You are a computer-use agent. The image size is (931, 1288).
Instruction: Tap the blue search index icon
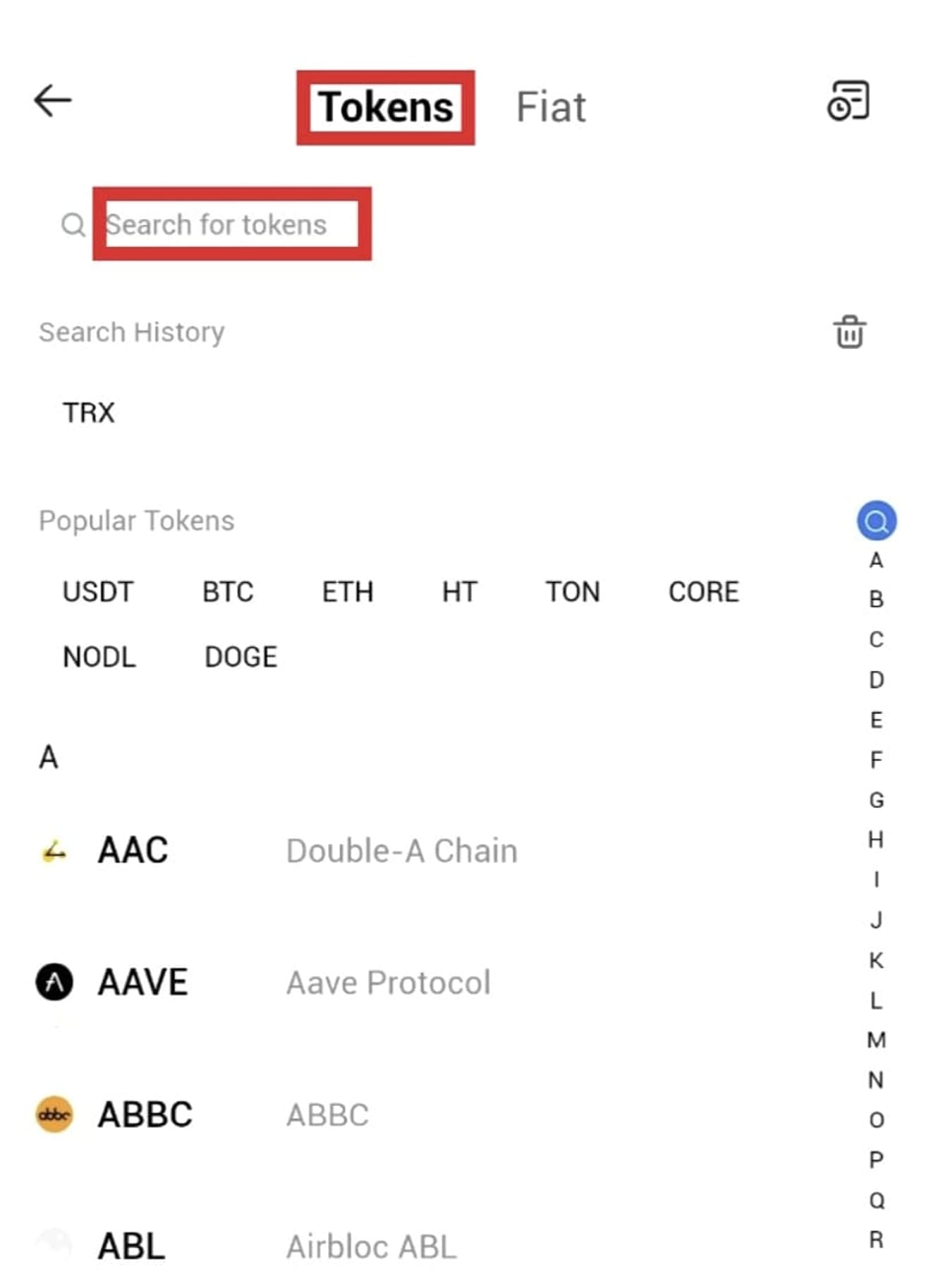pos(876,521)
